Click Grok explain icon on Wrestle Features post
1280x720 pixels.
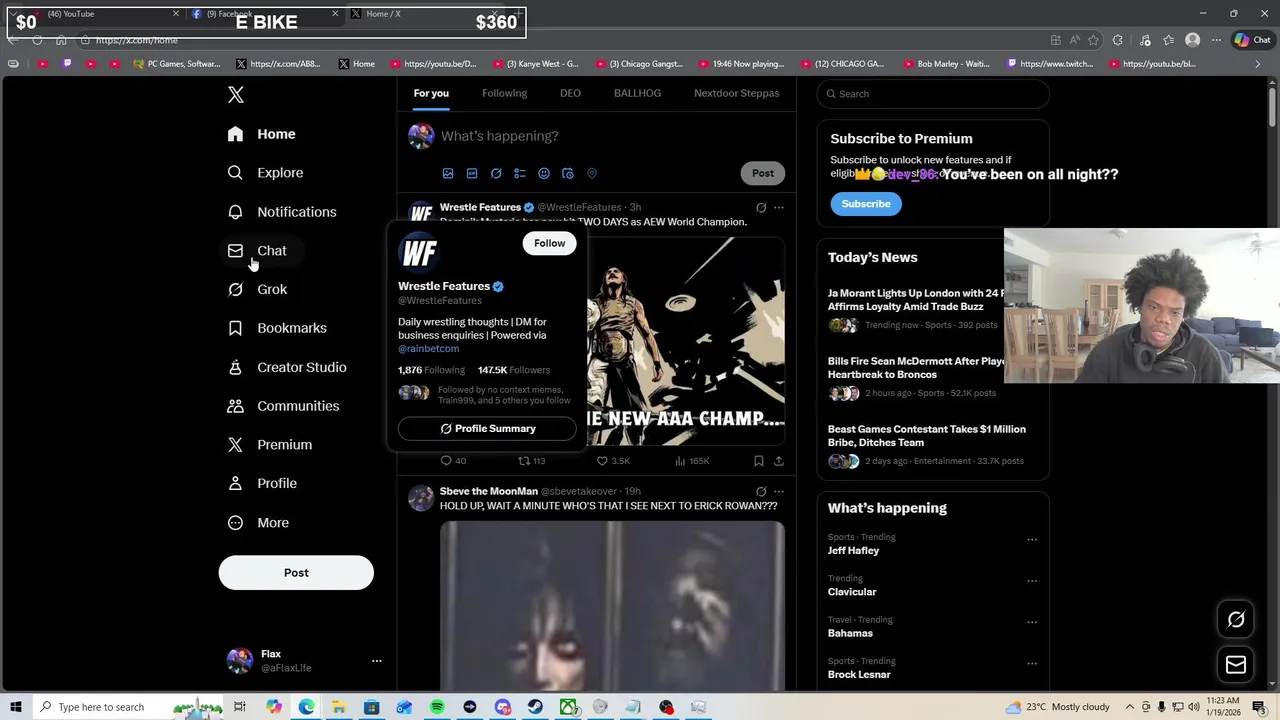click(761, 208)
